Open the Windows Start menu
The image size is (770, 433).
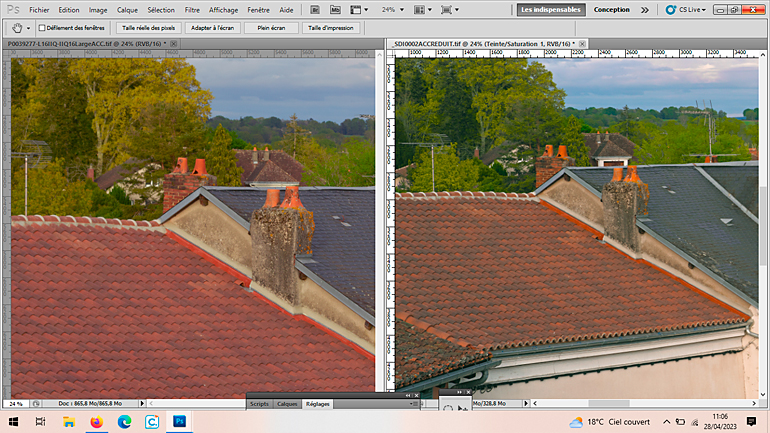(x=13, y=422)
